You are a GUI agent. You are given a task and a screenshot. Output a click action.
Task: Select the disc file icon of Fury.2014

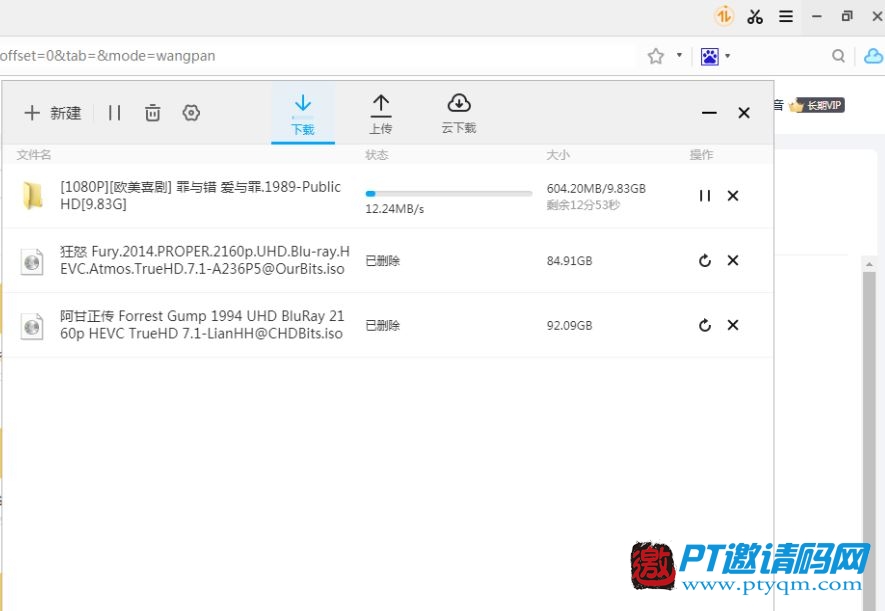tap(32, 261)
